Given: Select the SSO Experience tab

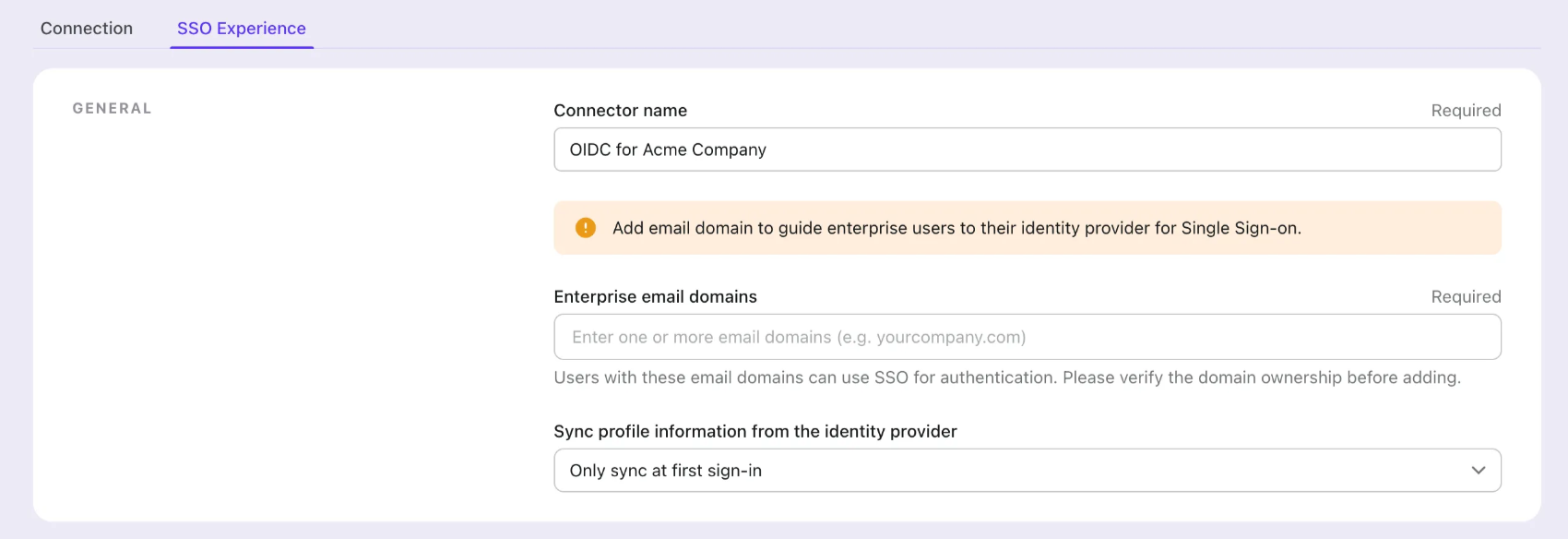Looking at the screenshot, I should (242, 29).
